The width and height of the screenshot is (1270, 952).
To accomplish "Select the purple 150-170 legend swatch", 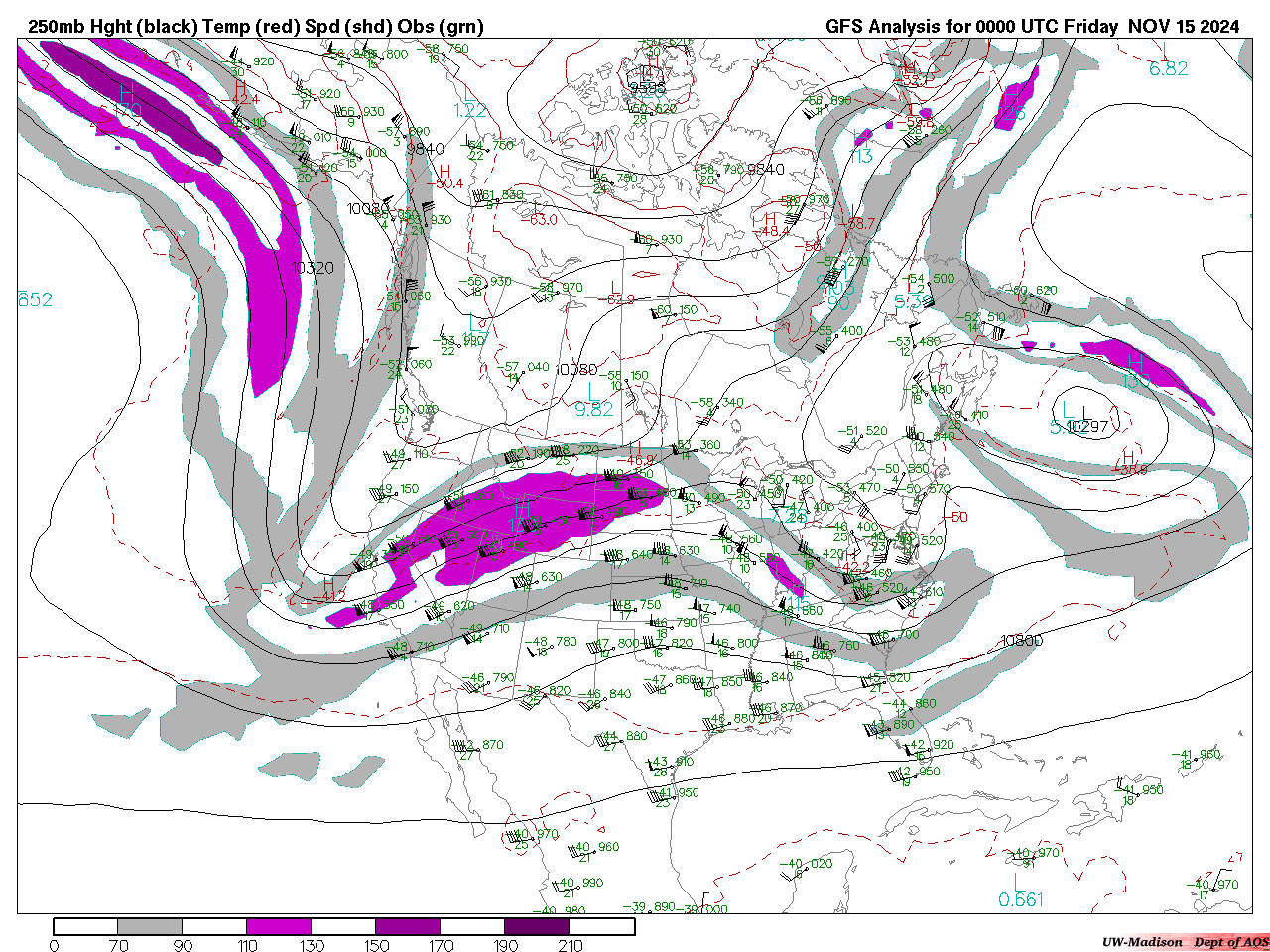I will [408, 926].
